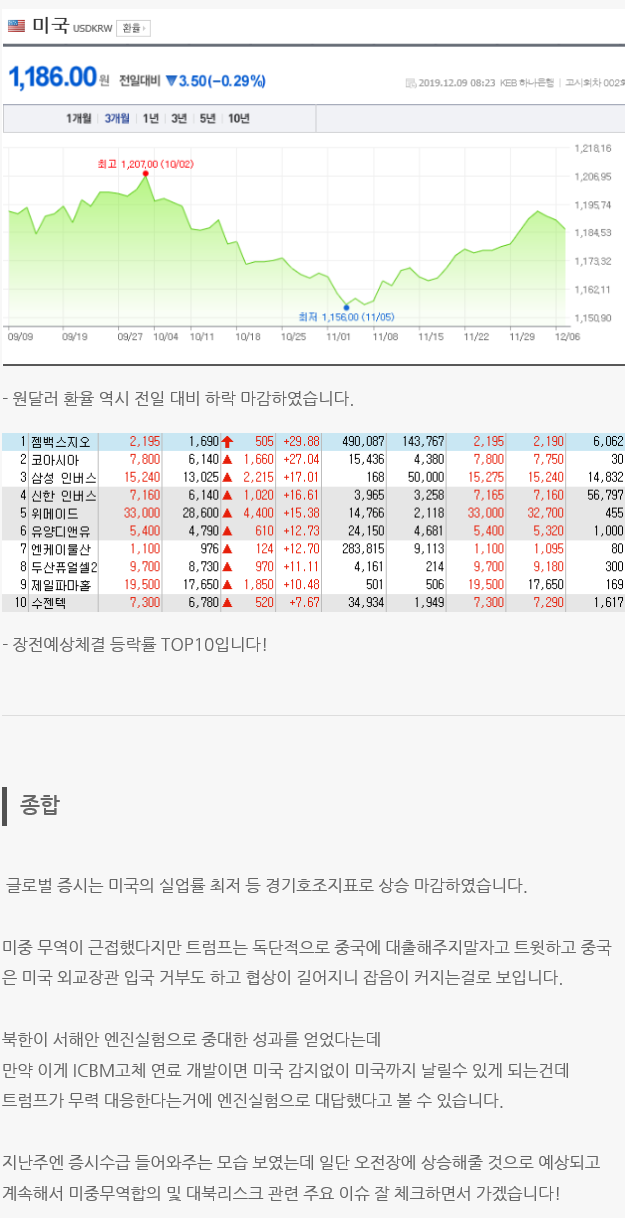This screenshot has height=1218, width=625.
Task: Click the red triangle in 수젠텍 row
Action: [227, 603]
